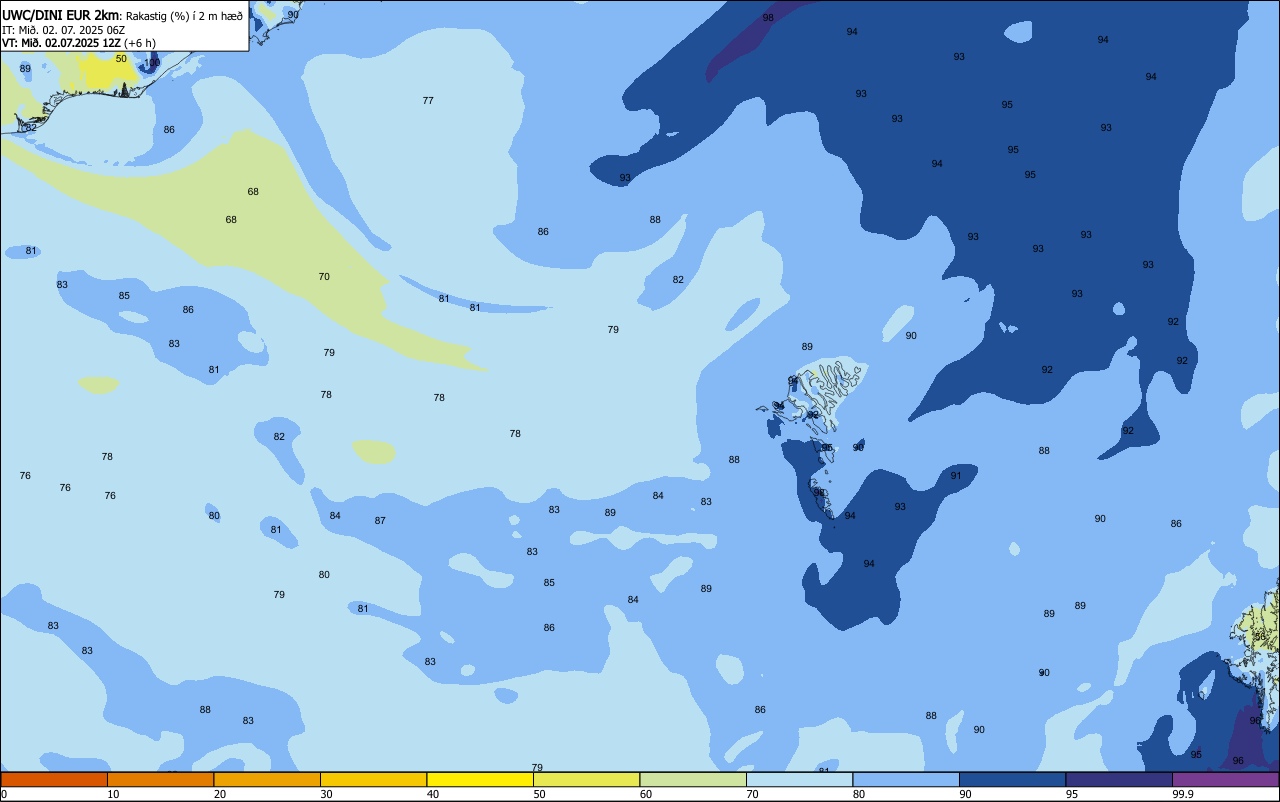Click the '98' humidity value on the map
Screen dimensions: 1280x802
pyautogui.click(x=768, y=18)
